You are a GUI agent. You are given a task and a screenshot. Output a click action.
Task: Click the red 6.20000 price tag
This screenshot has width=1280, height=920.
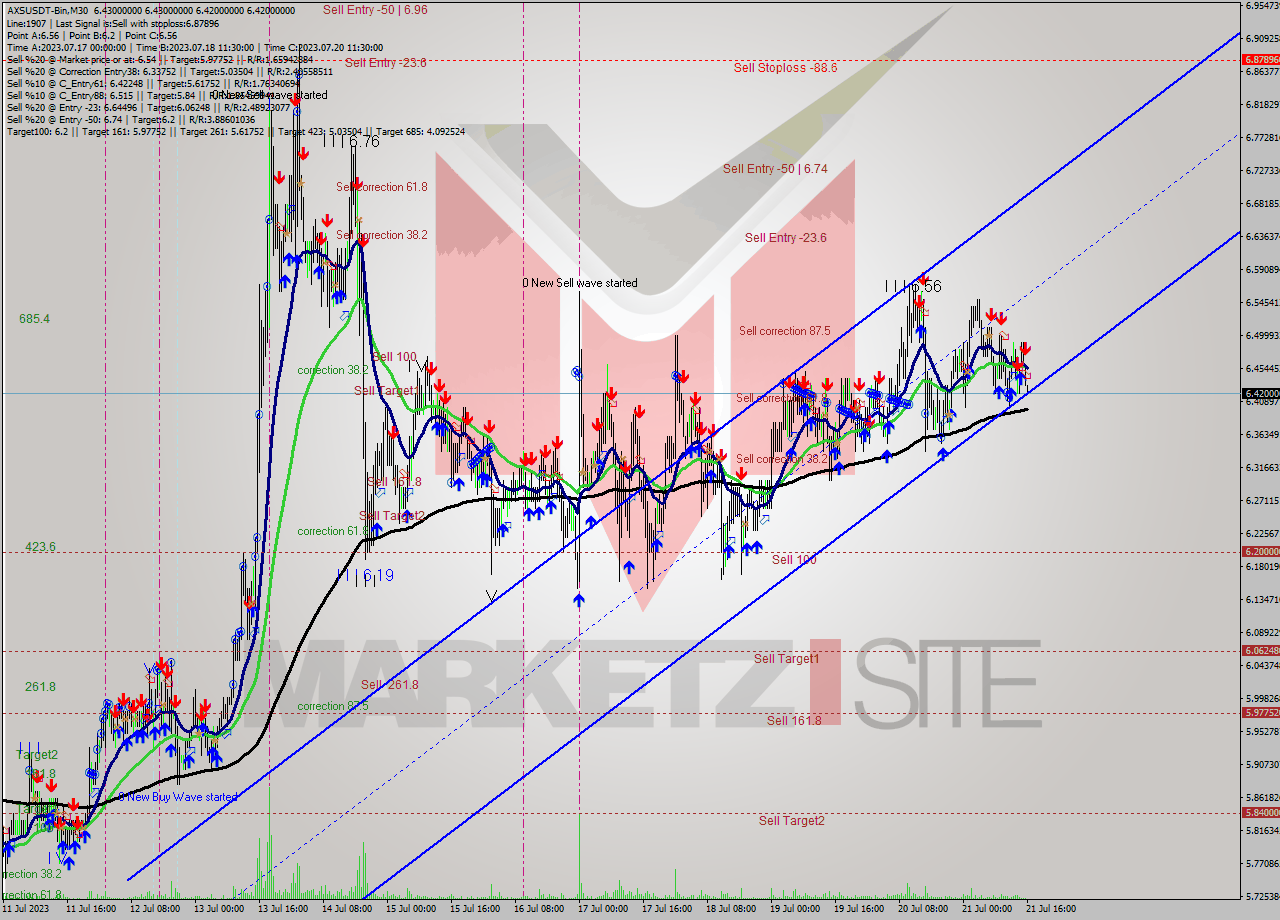[1260, 551]
